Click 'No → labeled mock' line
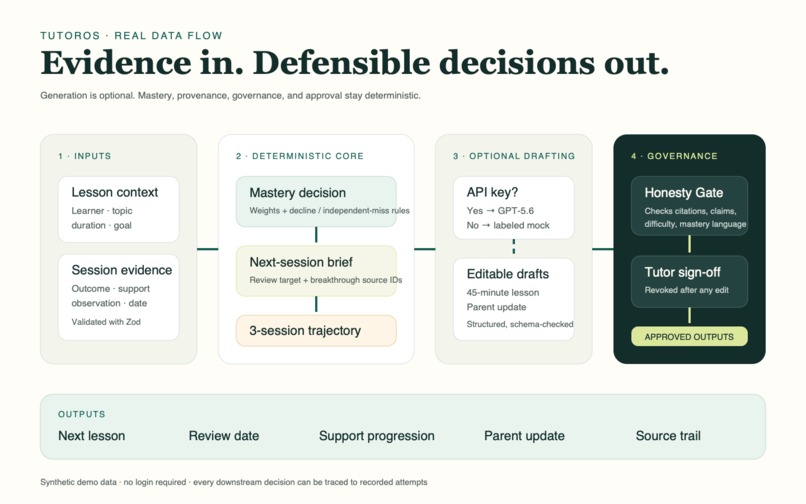Image resolution: width=806 pixels, height=504 pixels. (x=508, y=225)
